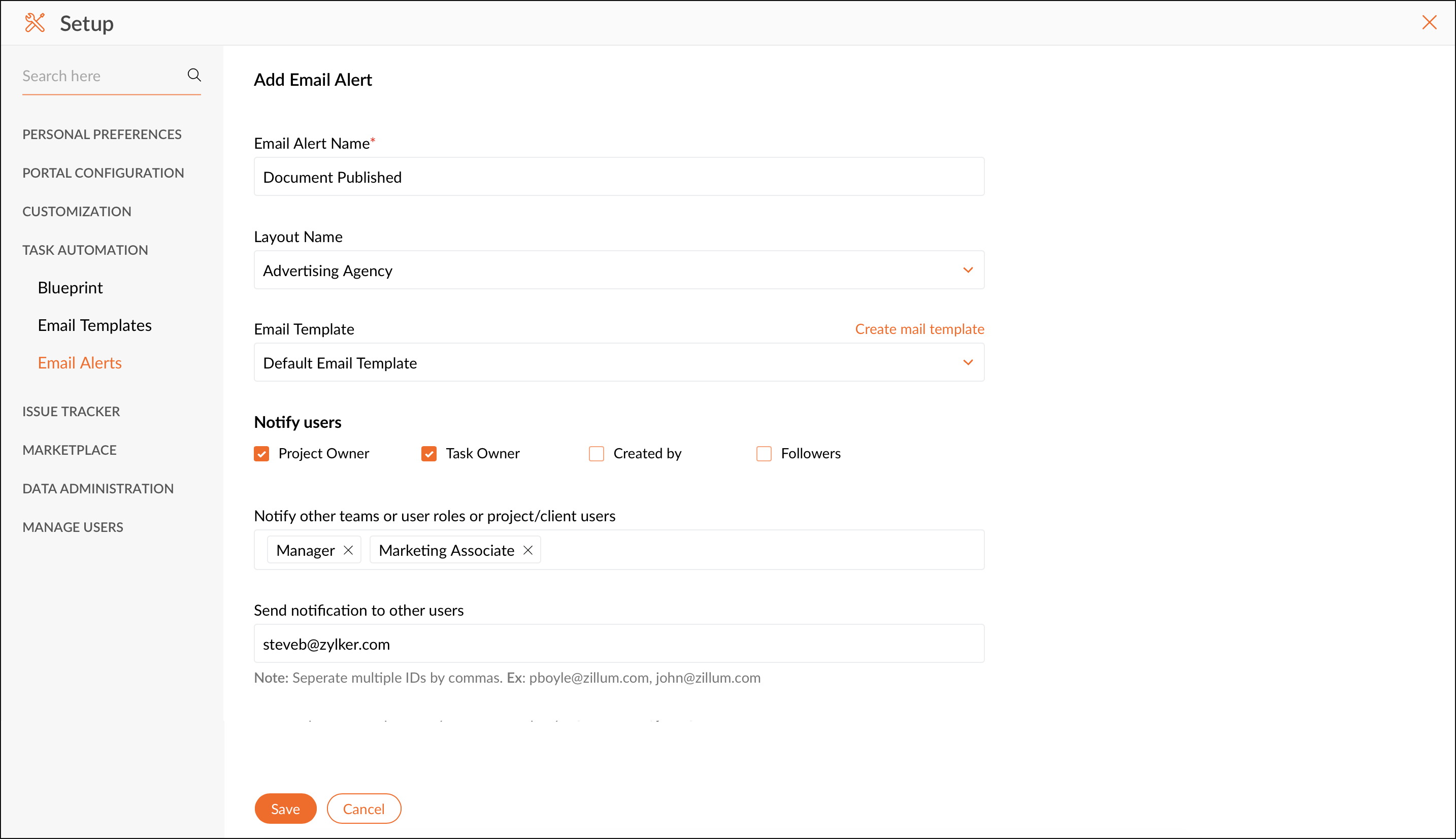Save the email alert
This screenshot has width=1456, height=839.
click(x=285, y=809)
